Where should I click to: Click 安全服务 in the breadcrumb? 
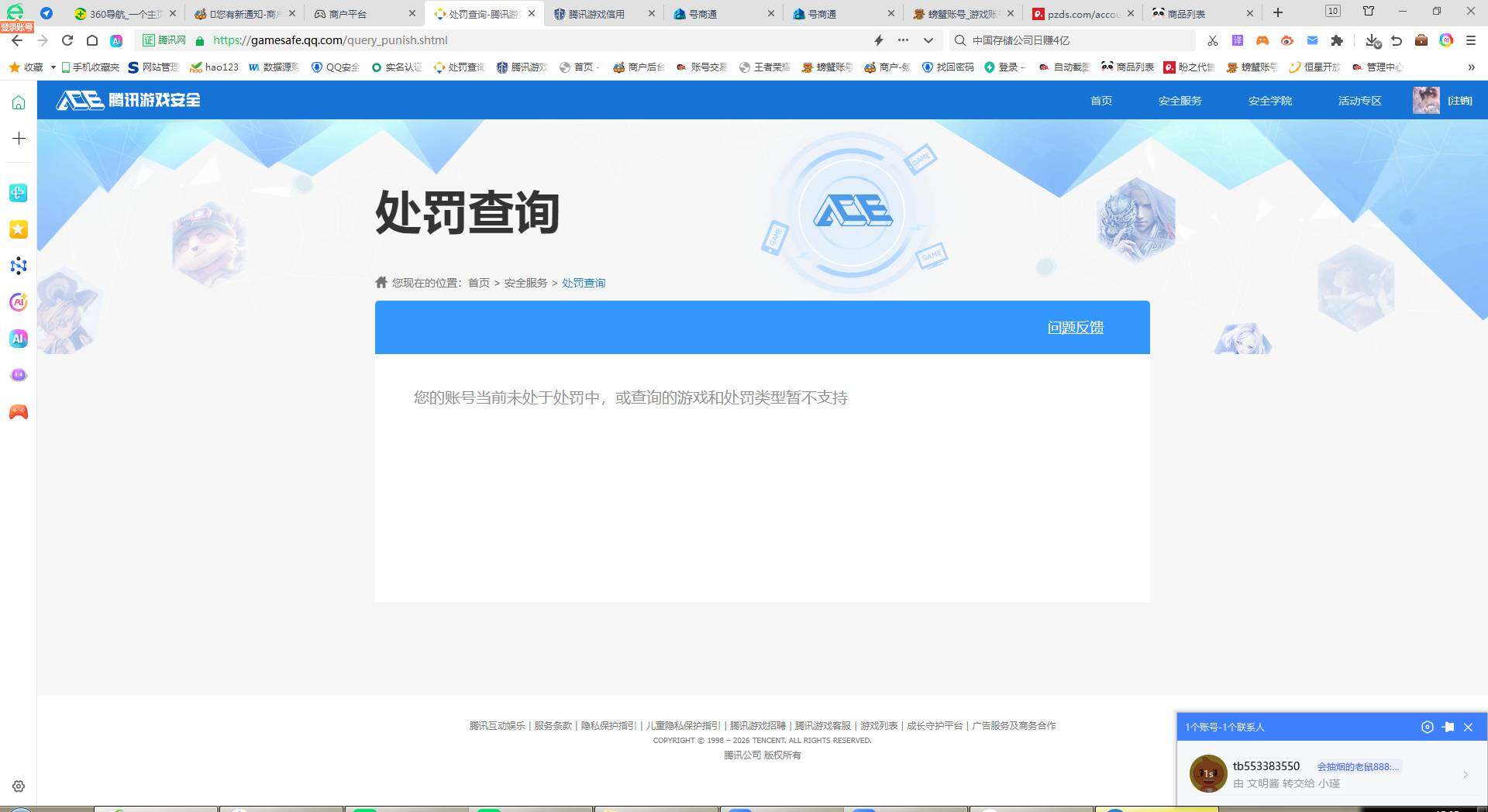click(x=525, y=283)
